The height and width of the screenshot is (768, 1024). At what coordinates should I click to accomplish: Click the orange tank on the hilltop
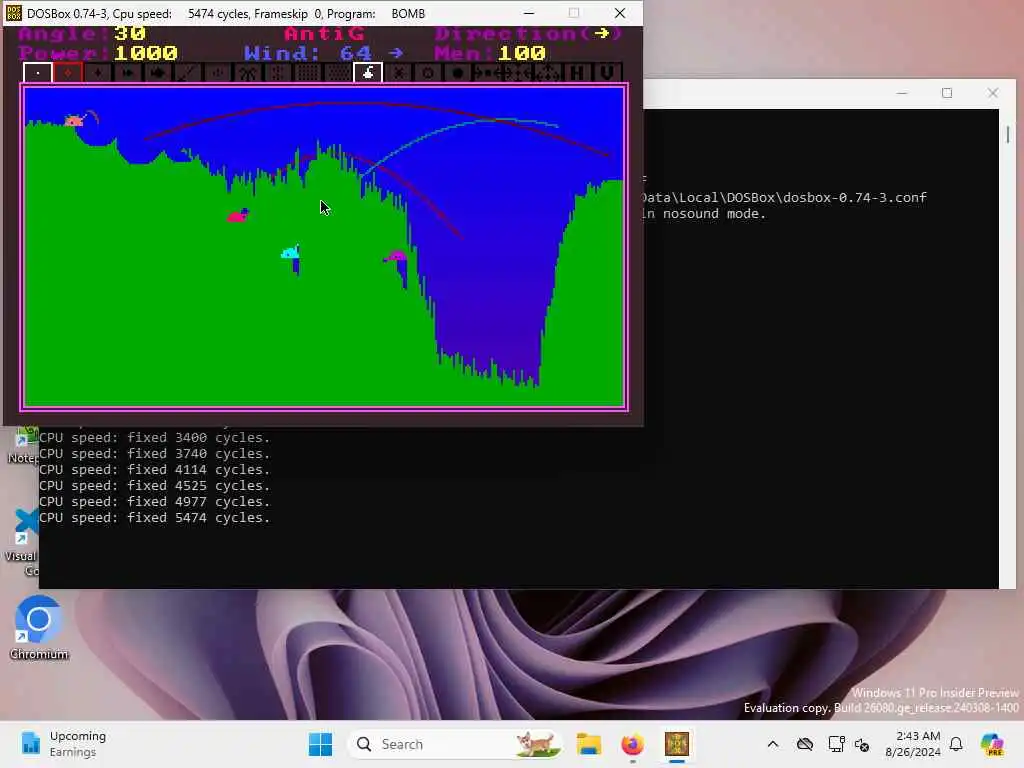coord(74,120)
